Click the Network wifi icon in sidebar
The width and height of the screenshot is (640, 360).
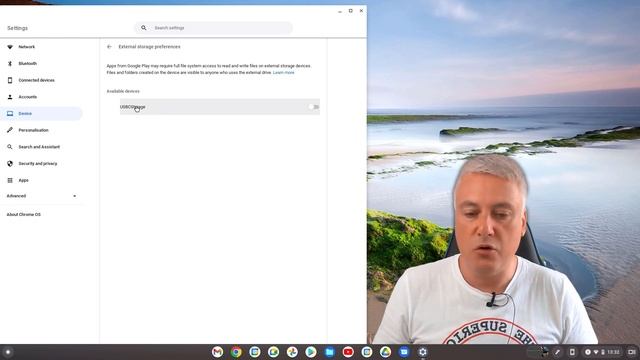(x=10, y=47)
